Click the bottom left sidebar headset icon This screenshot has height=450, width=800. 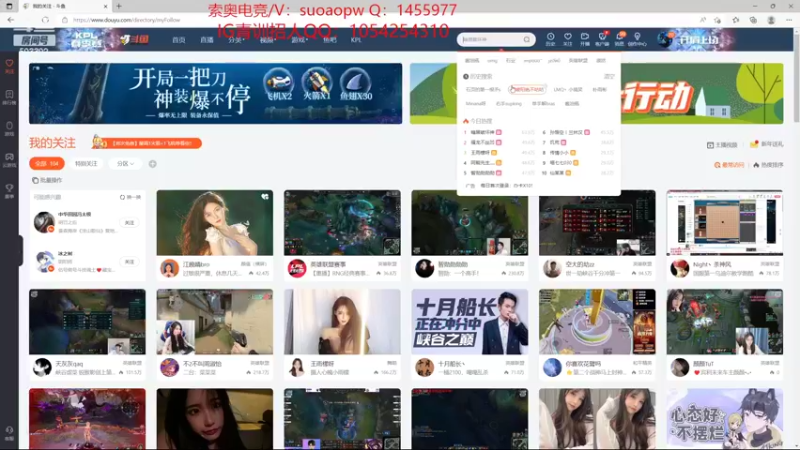click(x=9, y=433)
